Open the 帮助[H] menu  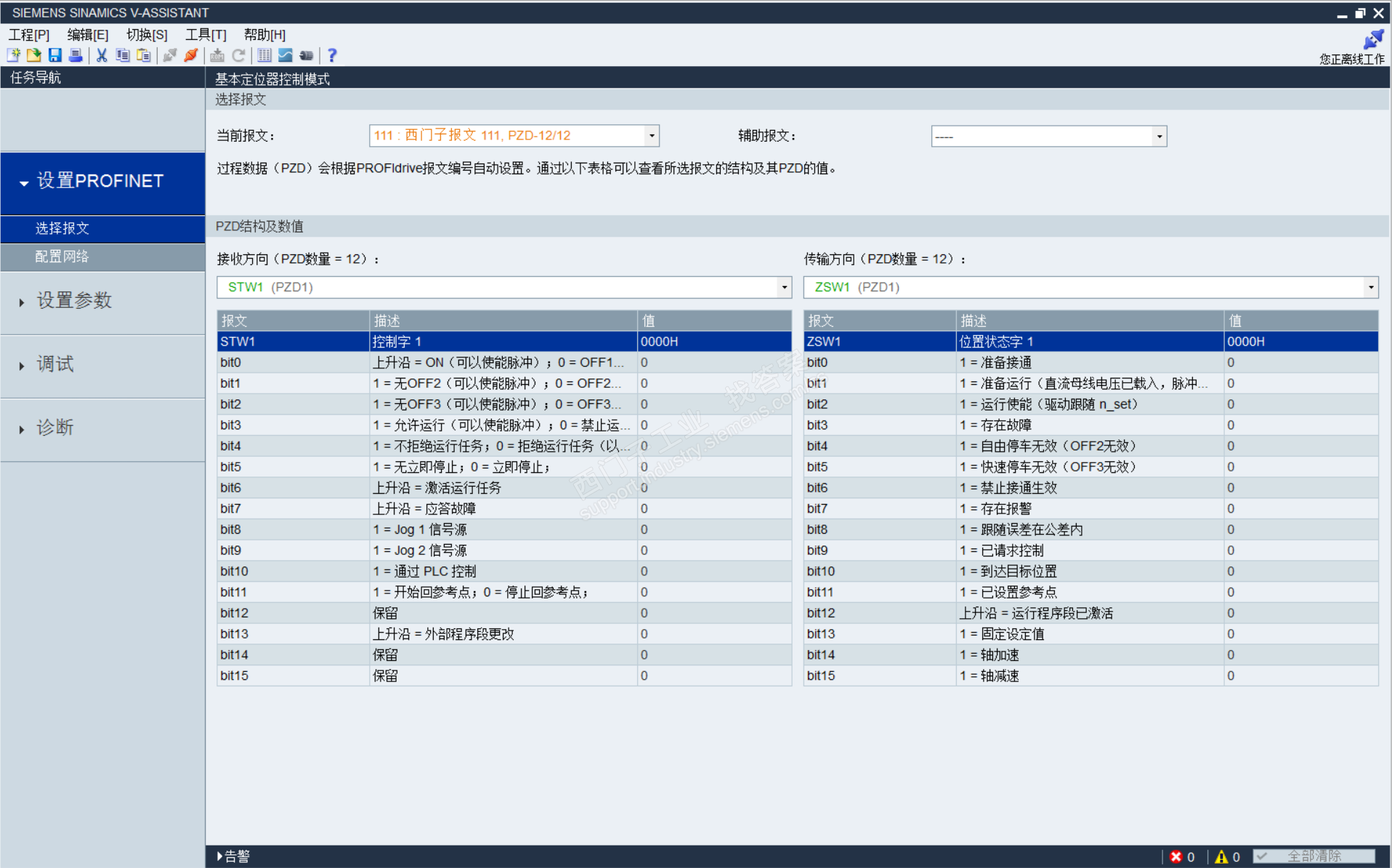pyautogui.click(x=264, y=35)
